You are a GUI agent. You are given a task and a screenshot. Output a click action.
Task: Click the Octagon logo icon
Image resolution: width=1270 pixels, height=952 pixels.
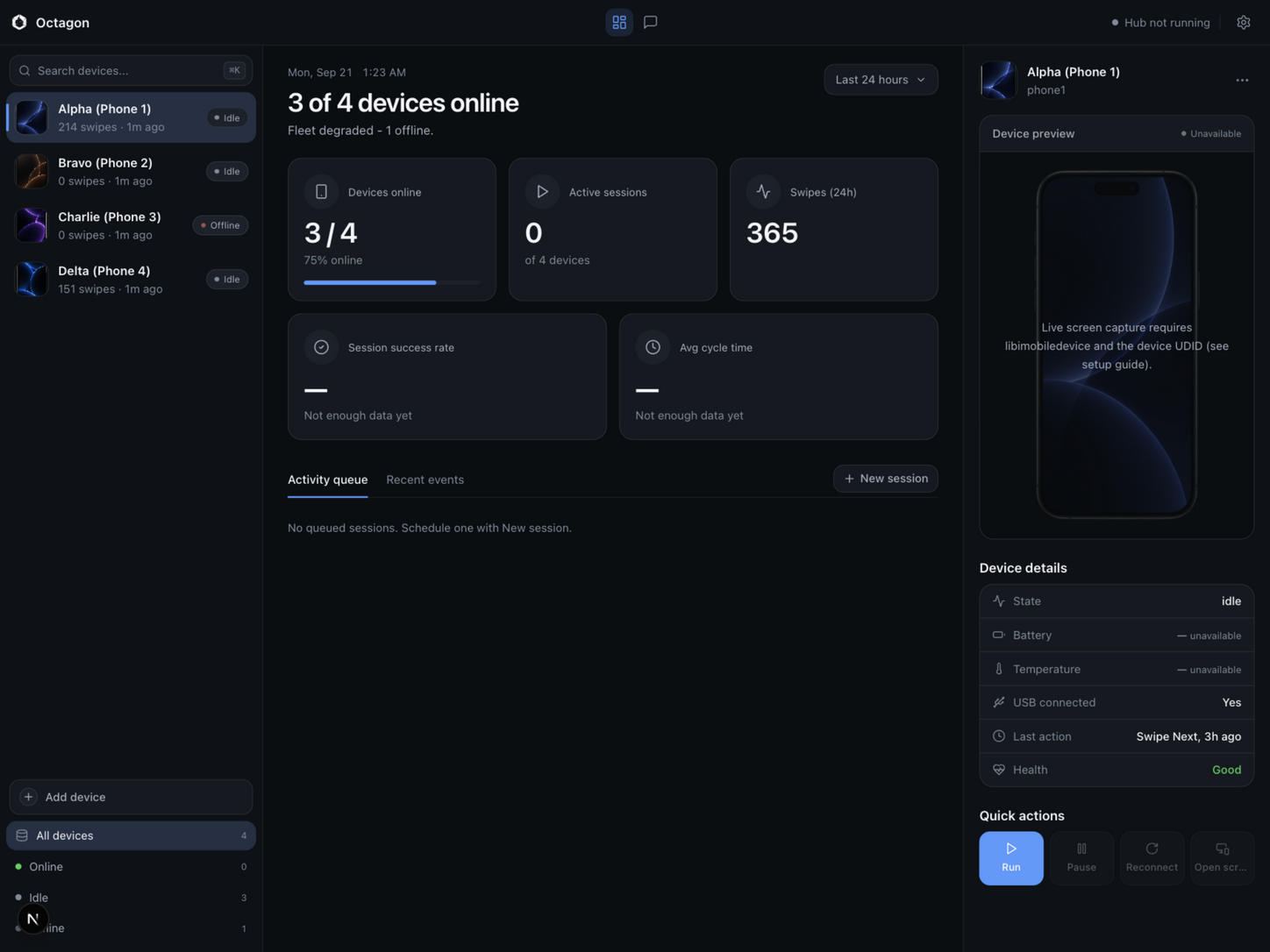click(19, 22)
